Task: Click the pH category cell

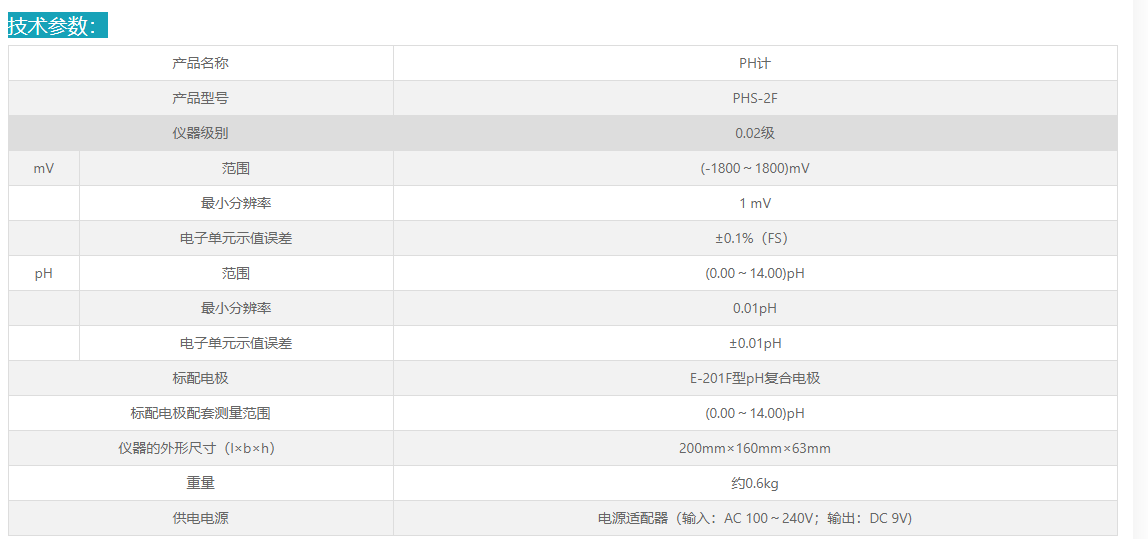Action: tap(44, 273)
